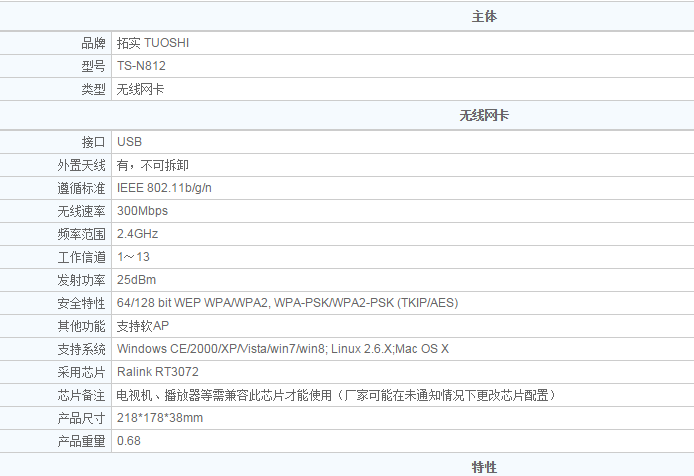The image size is (694, 476).
Task: Click the working channel value 1～13
Action: tap(133, 257)
